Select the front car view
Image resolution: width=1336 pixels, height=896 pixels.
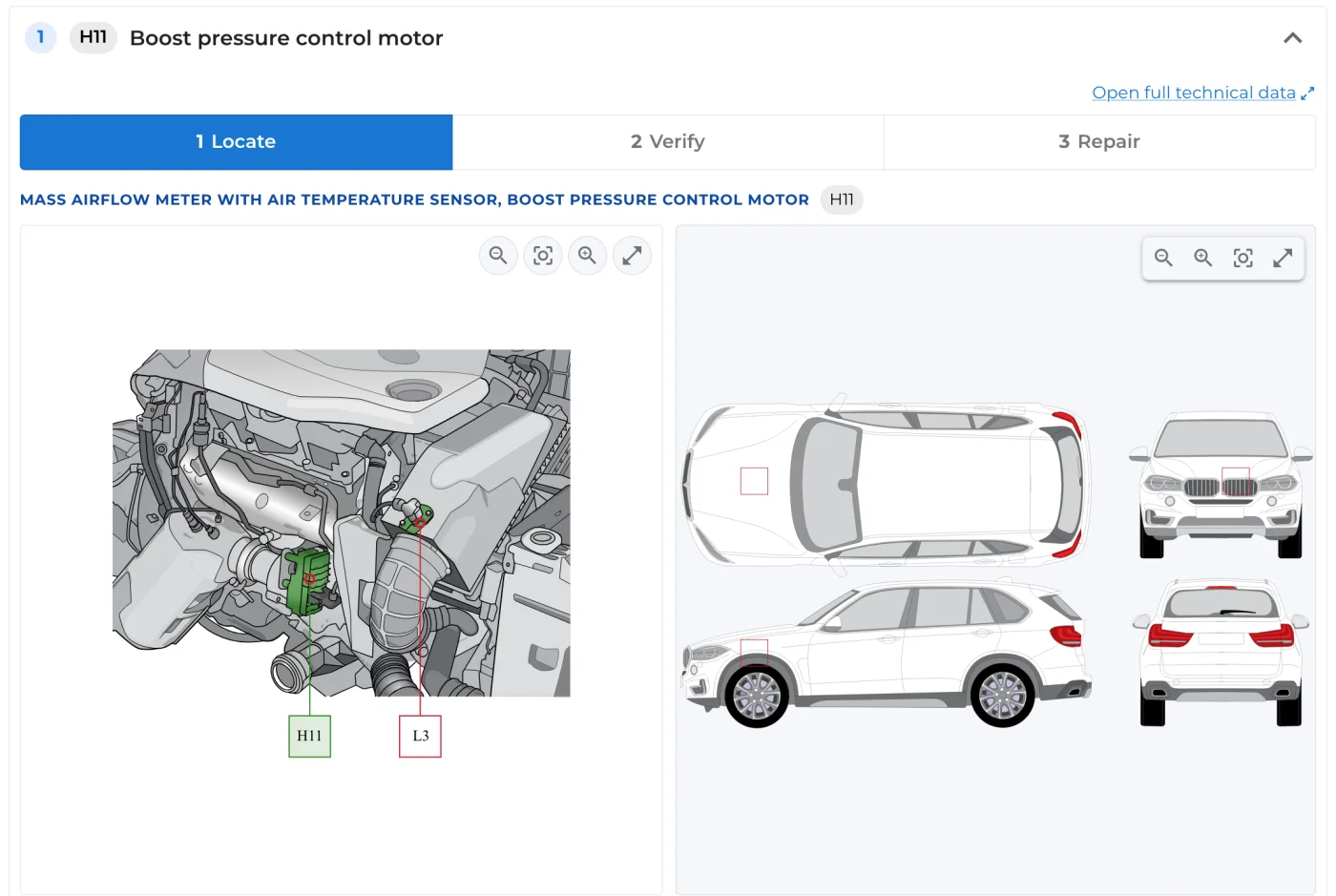click(1221, 486)
